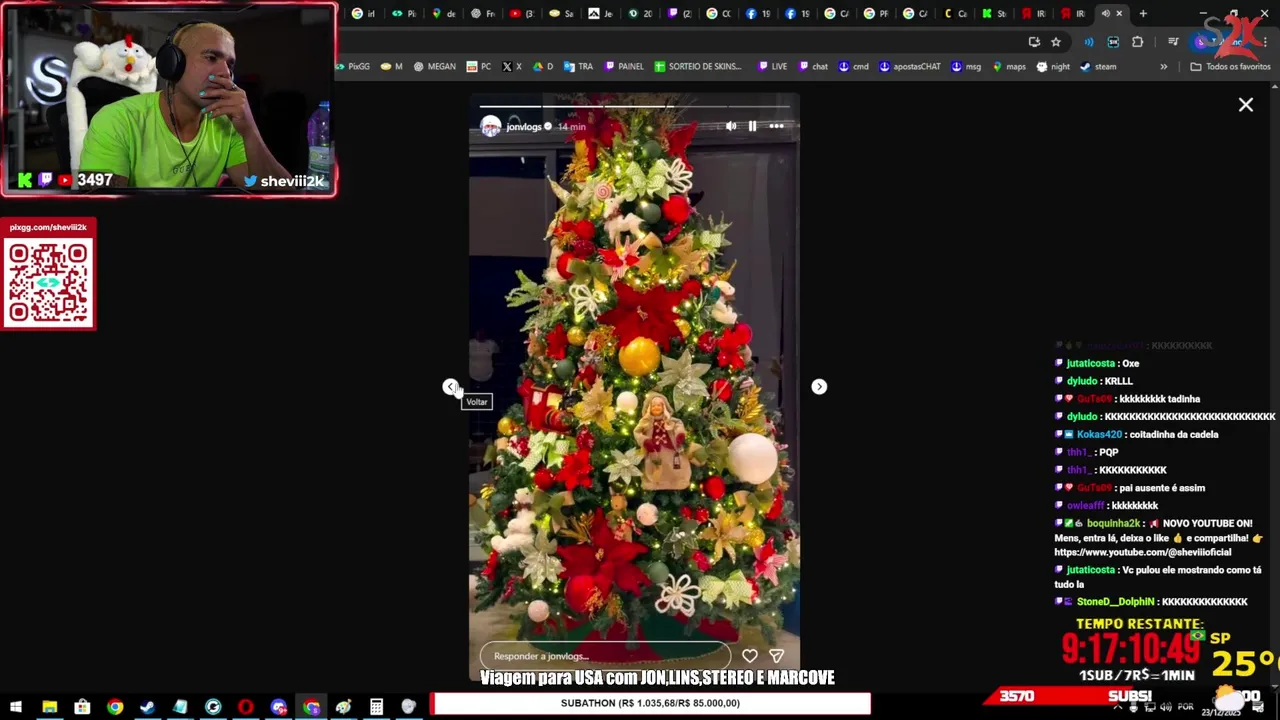Open the PAINEL bookmark
This screenshot has height=720, width=1280.
624,67
